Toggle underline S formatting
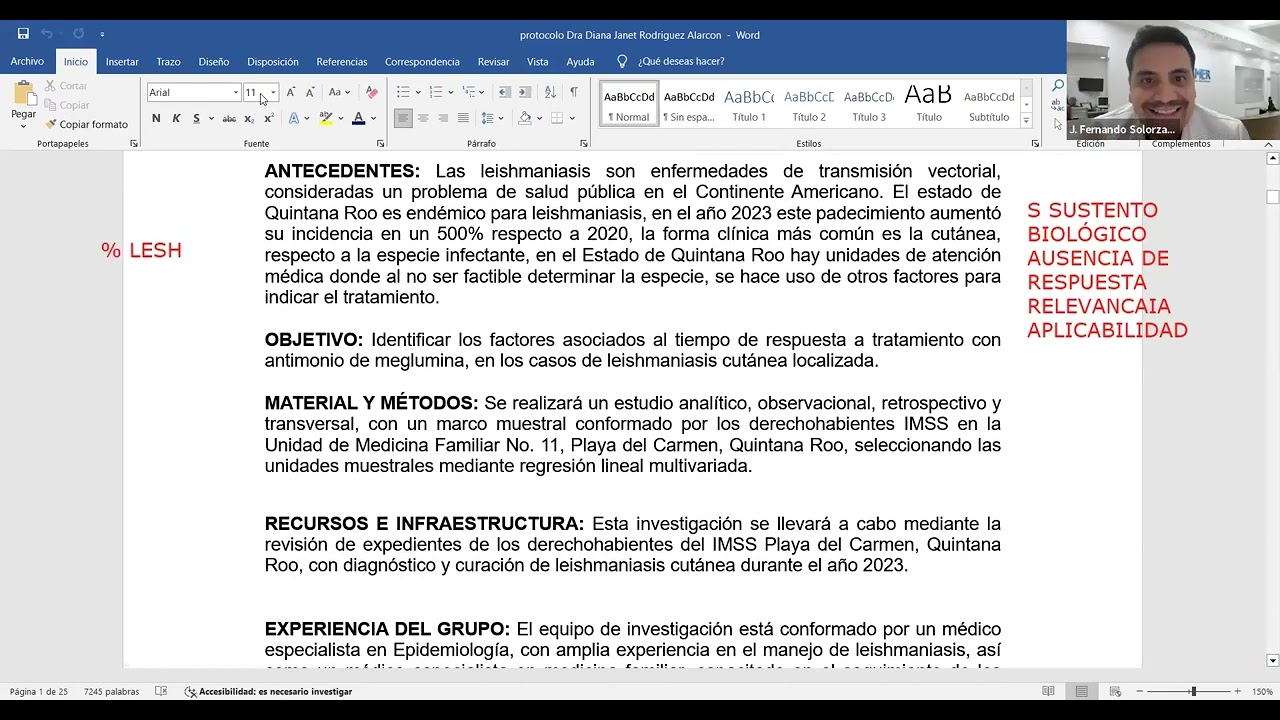1280x720 pixels. coord(196,118)
